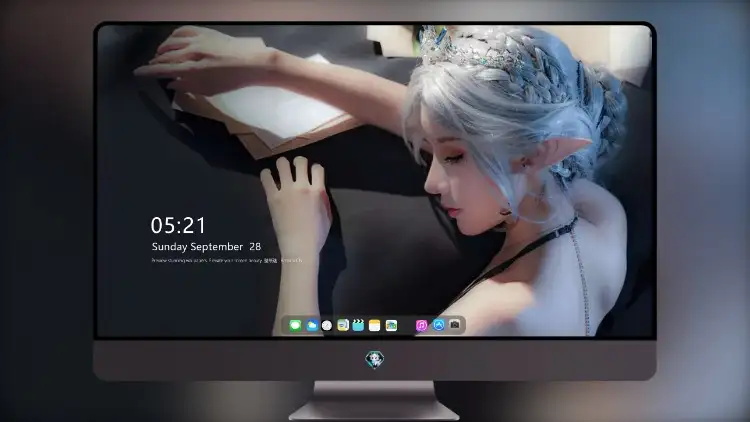
Task: Open the yellow document app icon
Action: click(343, 326)
